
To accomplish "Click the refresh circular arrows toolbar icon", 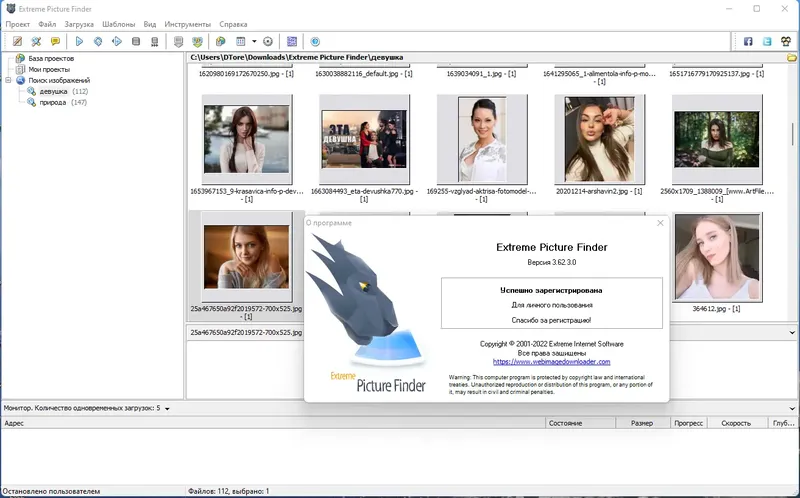I will point(98,41).
